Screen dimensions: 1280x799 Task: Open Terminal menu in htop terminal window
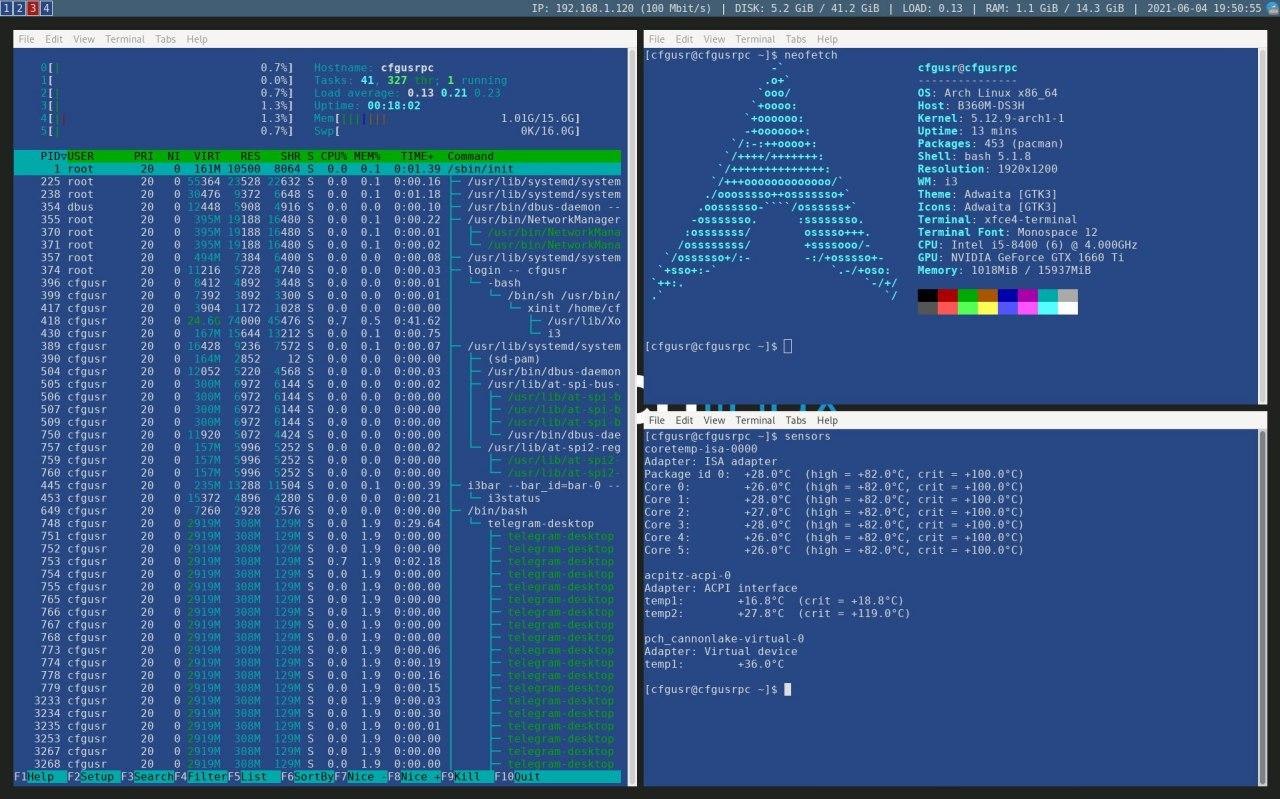coord(125,39)
